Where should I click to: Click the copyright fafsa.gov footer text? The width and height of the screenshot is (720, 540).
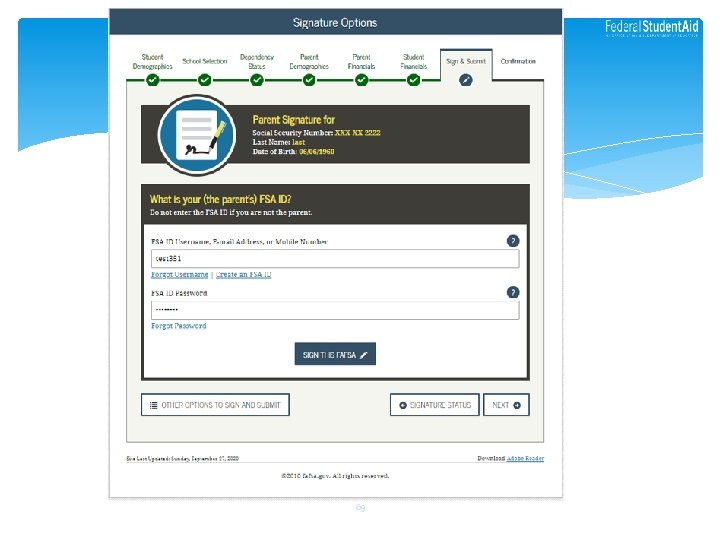(335, 476)
